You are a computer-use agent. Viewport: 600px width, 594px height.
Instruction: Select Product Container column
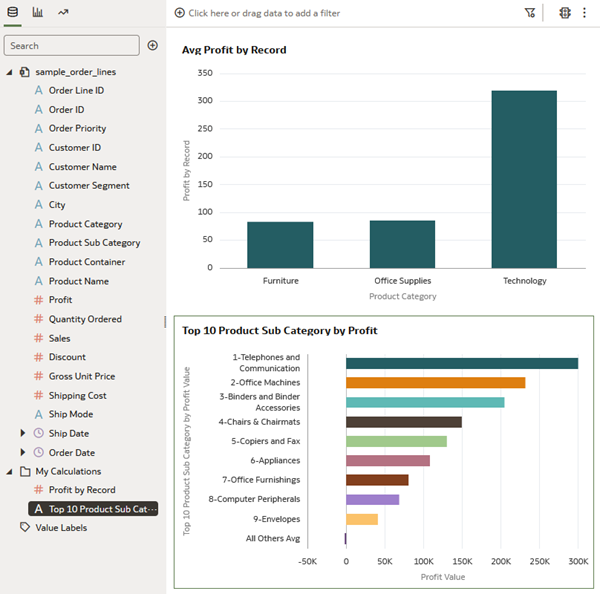[86, 262]
